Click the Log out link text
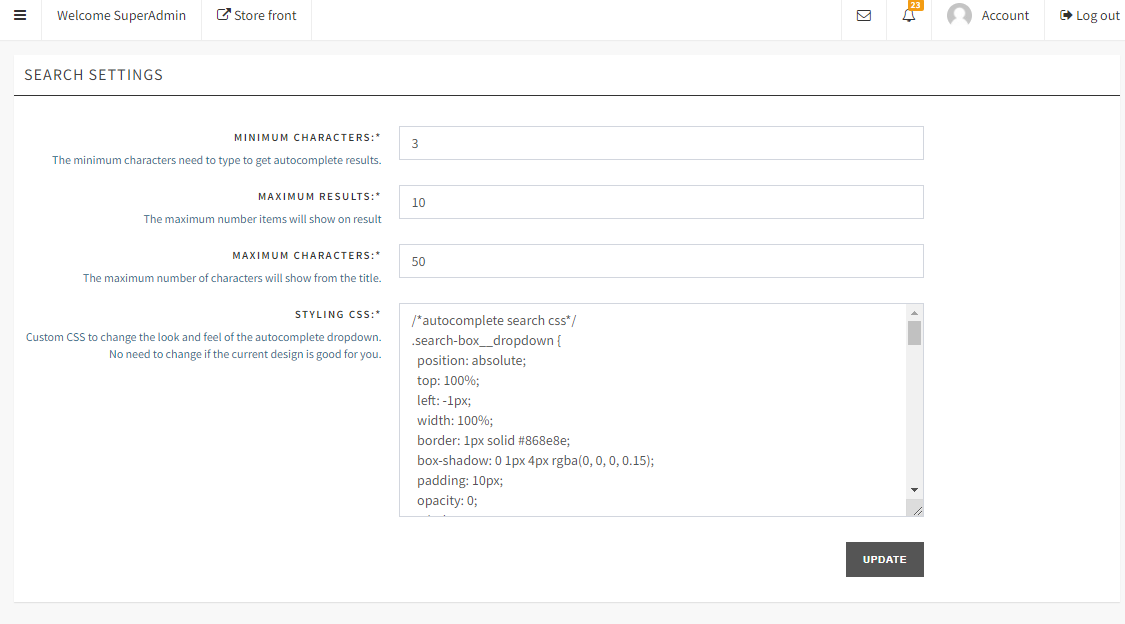Viewport: 1125px width, 624px height. coord(1097,16)
